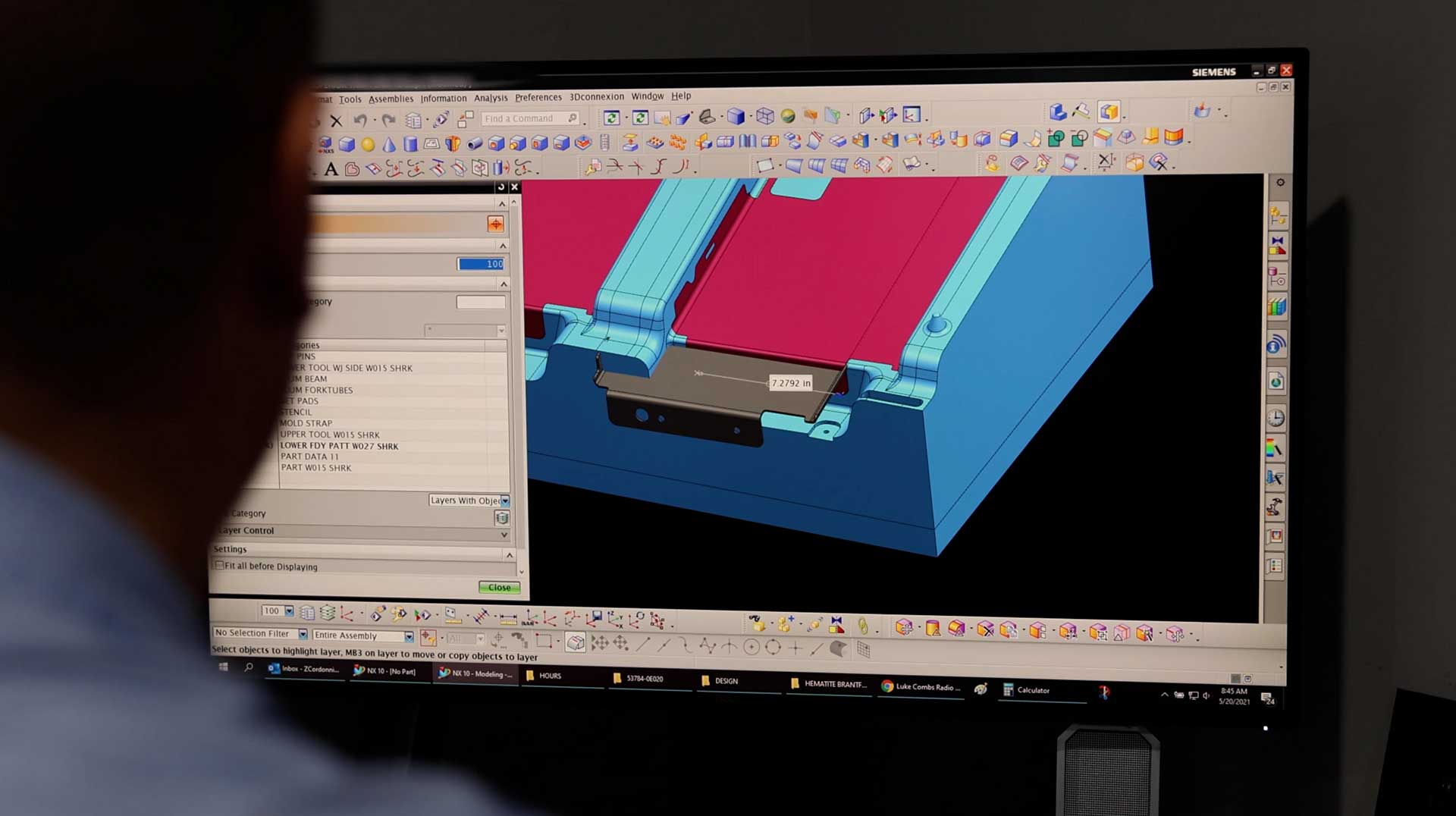The width and height of the screenshot is (1456, 816).
Task: Open the Preferences menu
Action: pyautogui.click(x=538, y=97)
